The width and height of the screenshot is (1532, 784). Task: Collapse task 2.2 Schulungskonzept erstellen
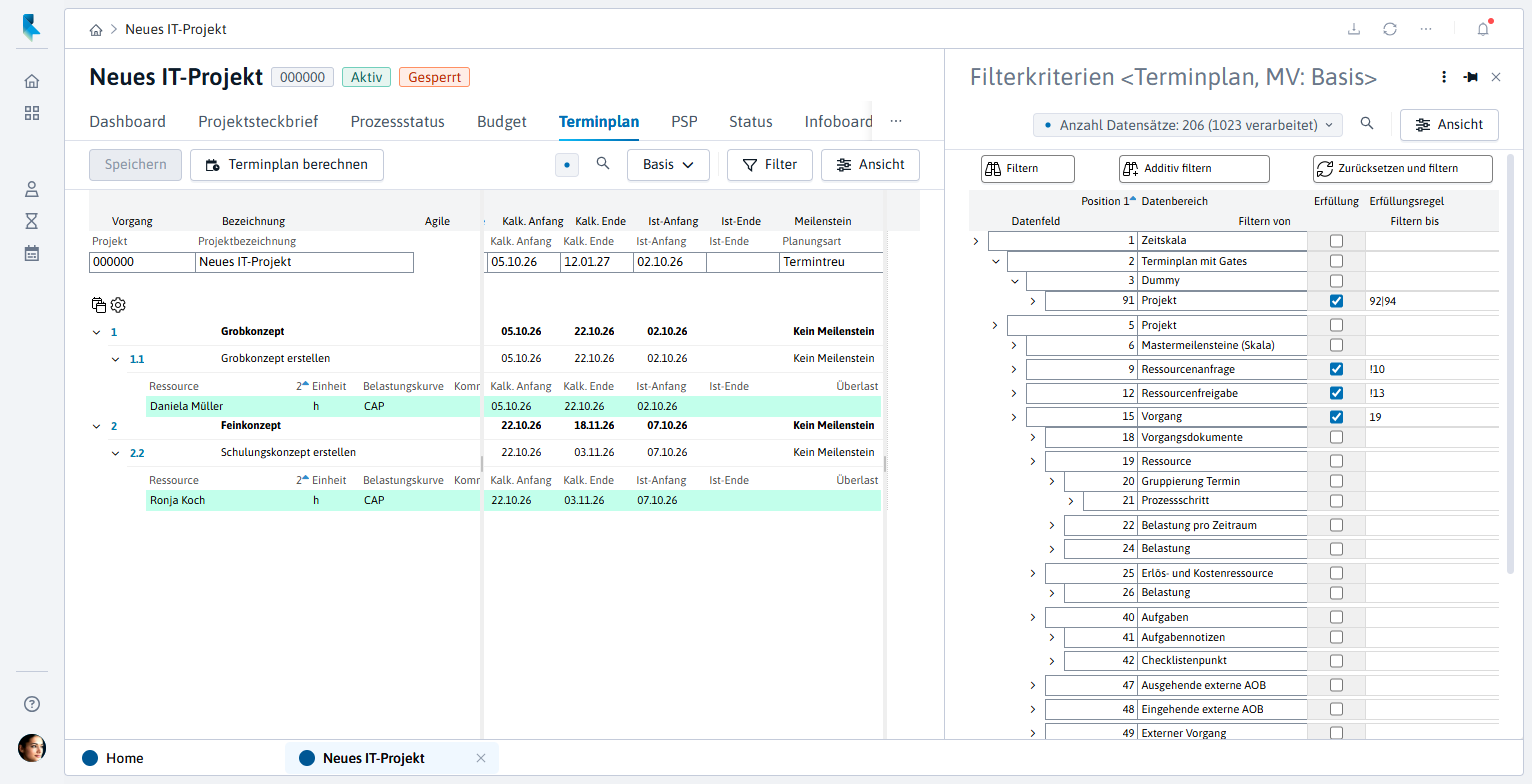(115, 453)
